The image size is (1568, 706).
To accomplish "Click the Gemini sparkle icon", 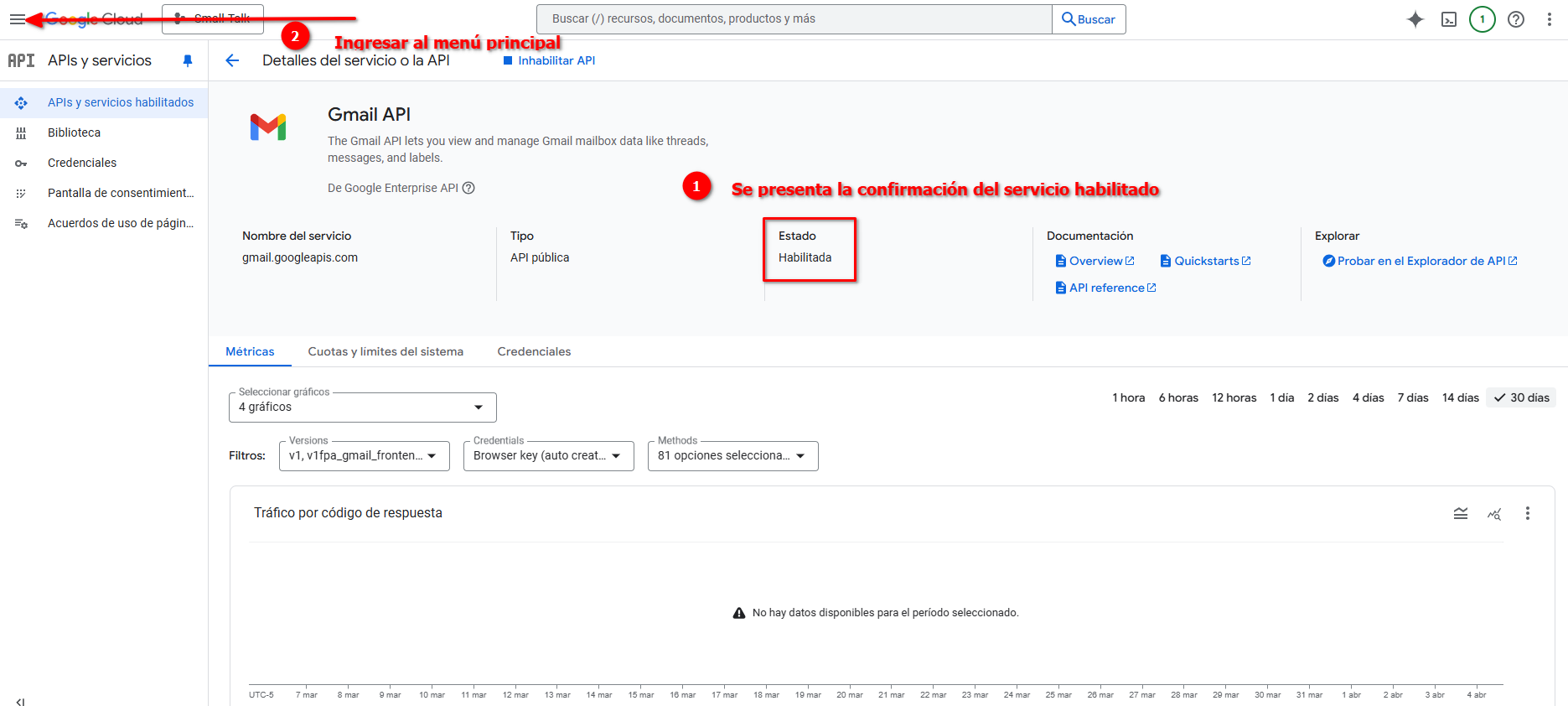I will point(1415,19).
